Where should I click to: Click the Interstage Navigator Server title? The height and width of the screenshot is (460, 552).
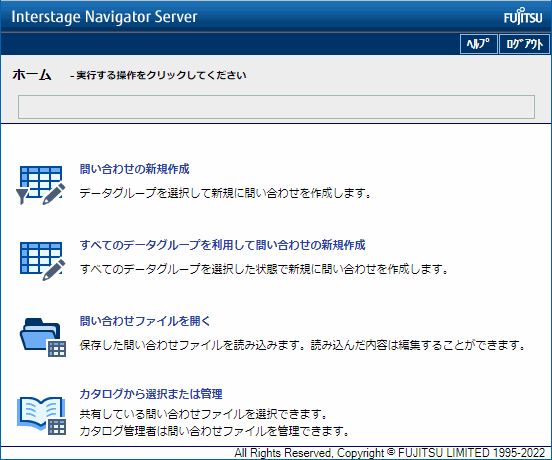pyautogui.click(x=104, y=17)
